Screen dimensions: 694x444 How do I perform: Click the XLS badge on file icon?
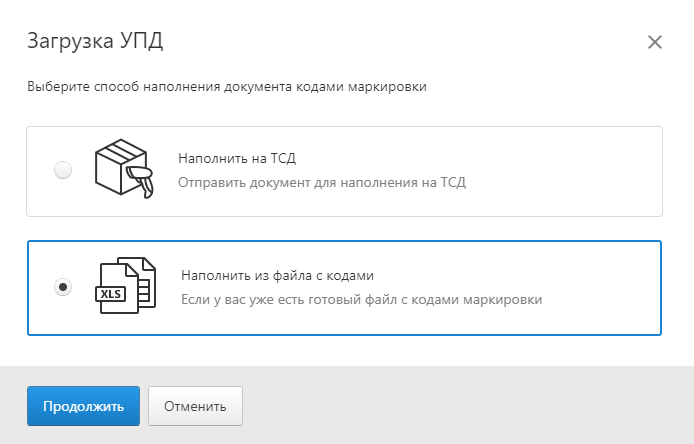coord(111,294)
